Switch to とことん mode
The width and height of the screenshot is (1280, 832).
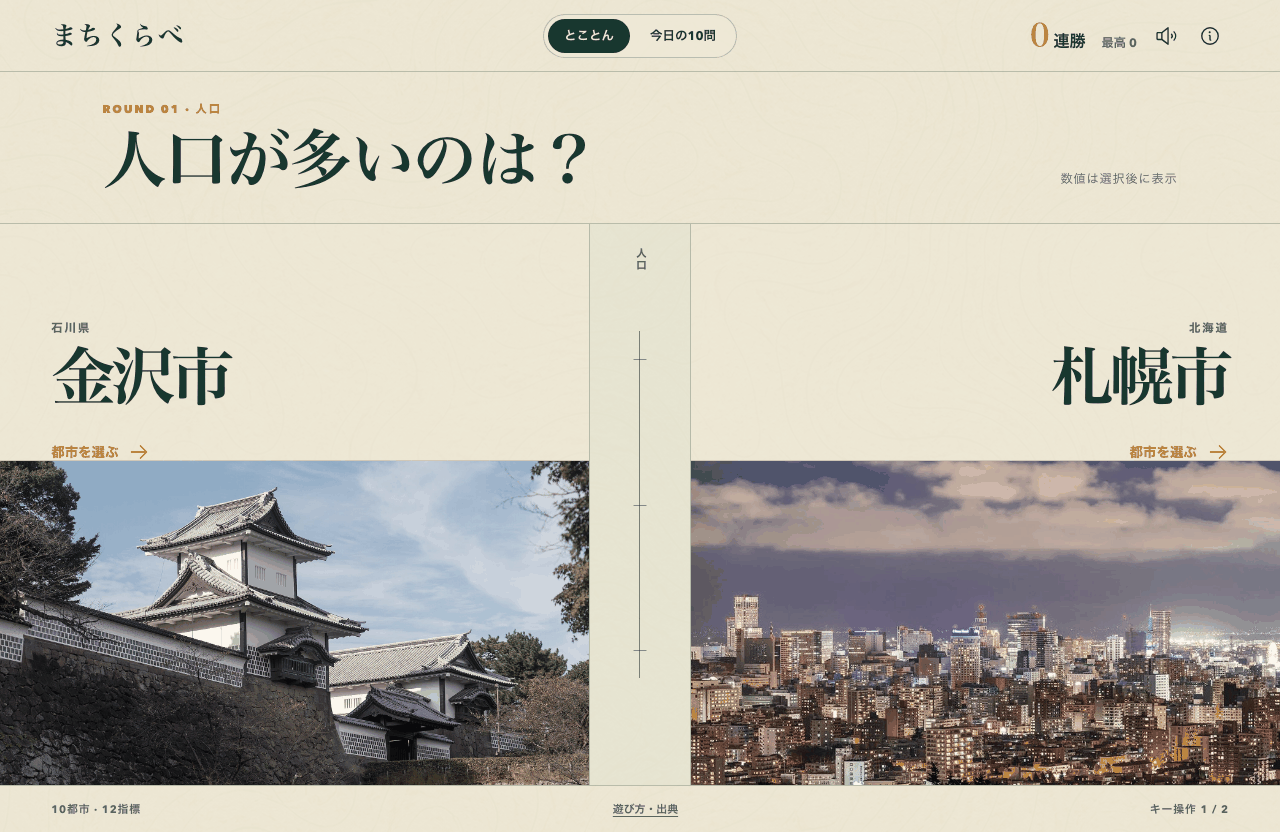[589, 36]
